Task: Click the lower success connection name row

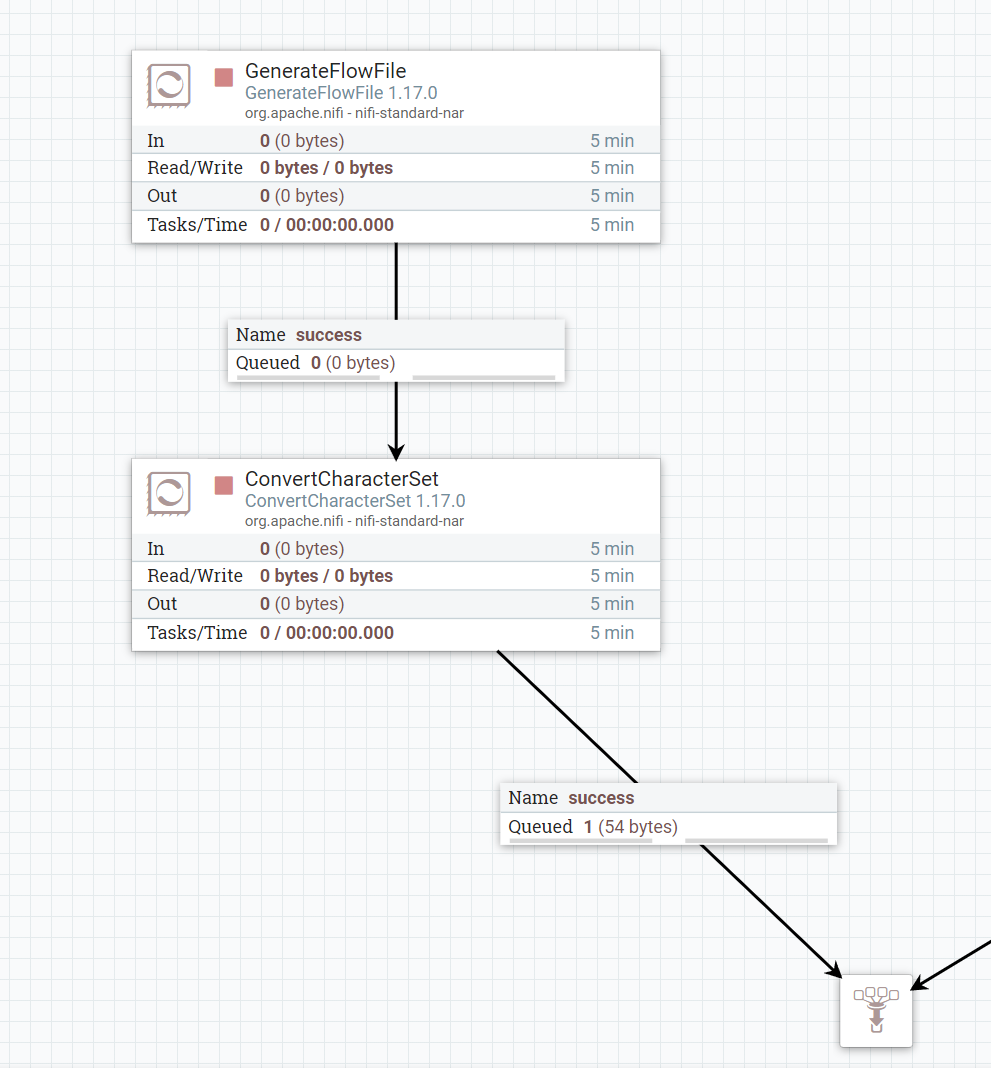Action: coord(668,798)
